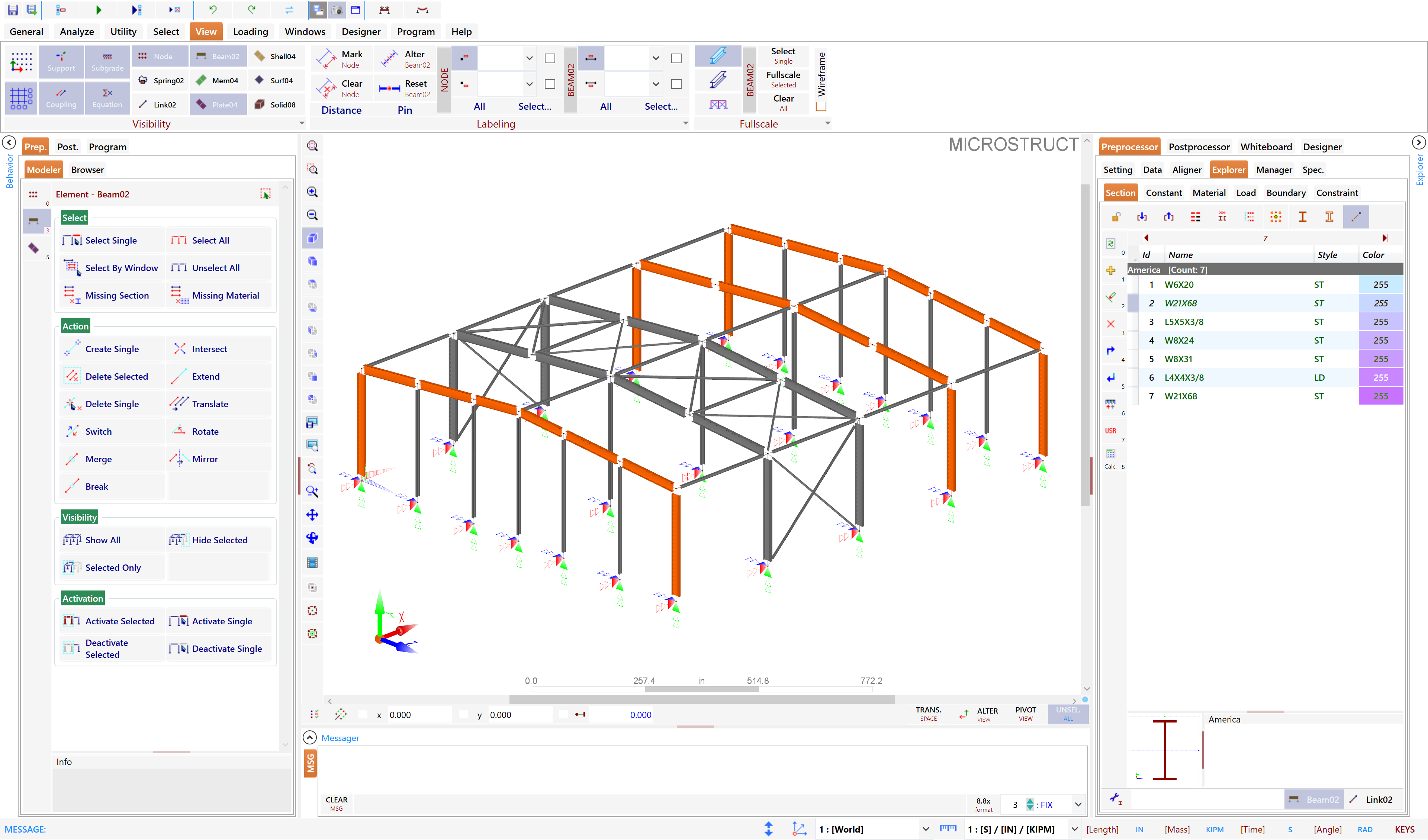The image size is (1428, 840).
Task: Toggle Equation visibility icon
Action: (107, 98)
